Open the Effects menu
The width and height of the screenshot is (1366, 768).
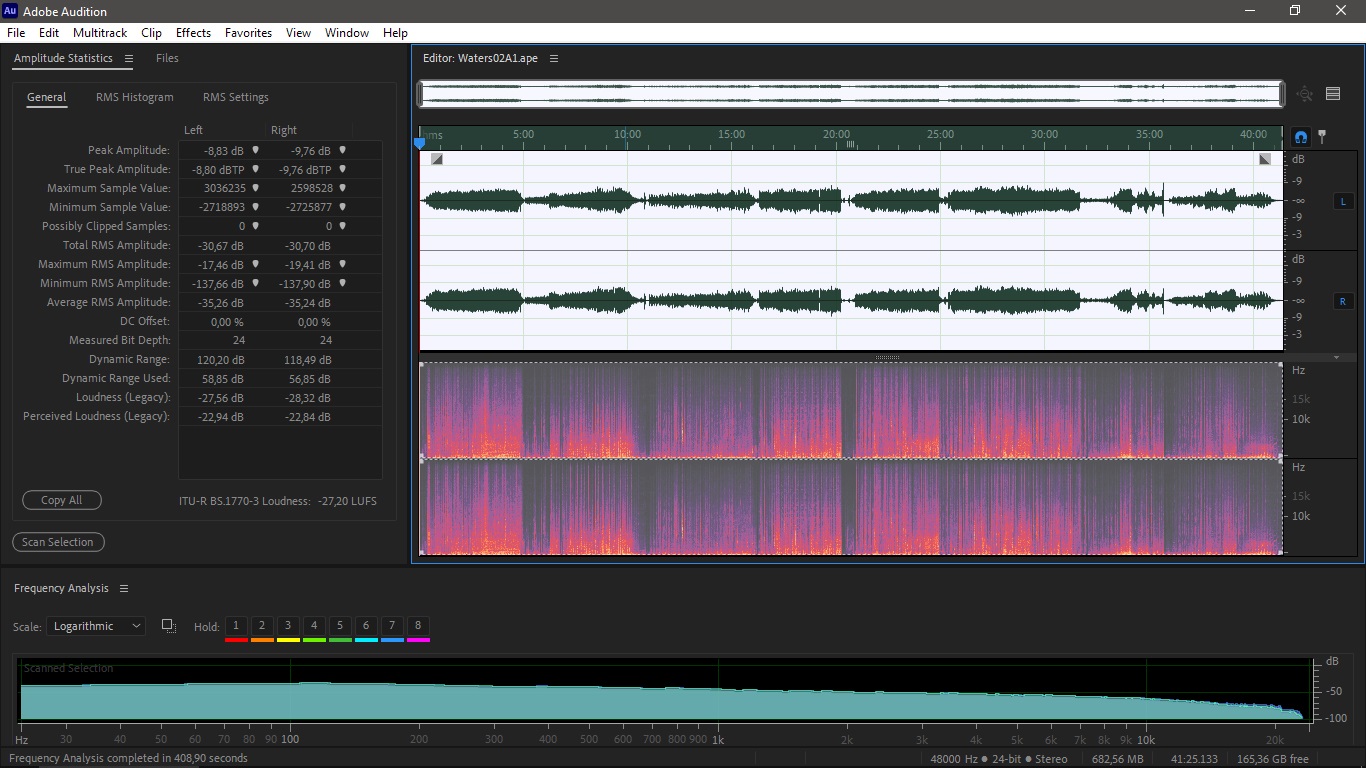[193, 33]
